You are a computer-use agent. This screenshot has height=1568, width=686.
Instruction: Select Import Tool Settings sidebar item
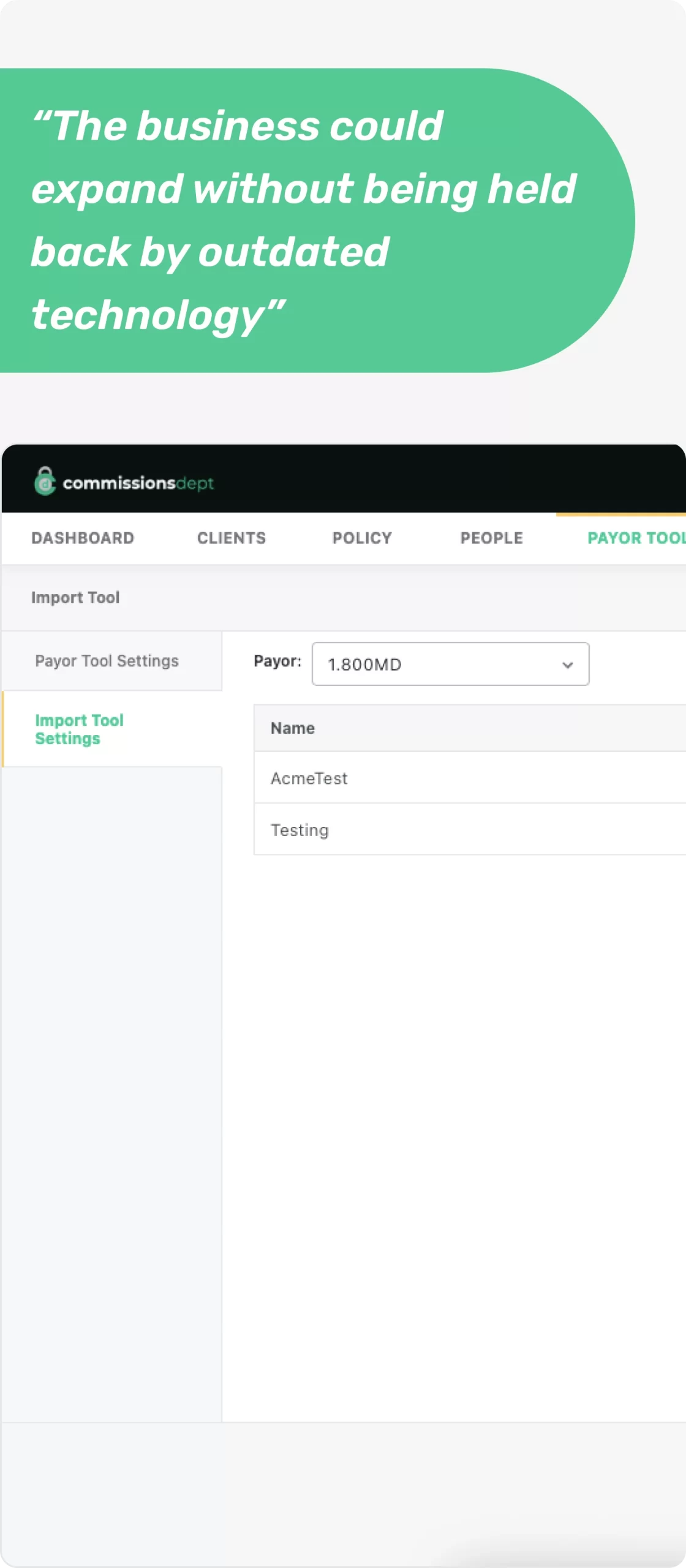(80, 729)
